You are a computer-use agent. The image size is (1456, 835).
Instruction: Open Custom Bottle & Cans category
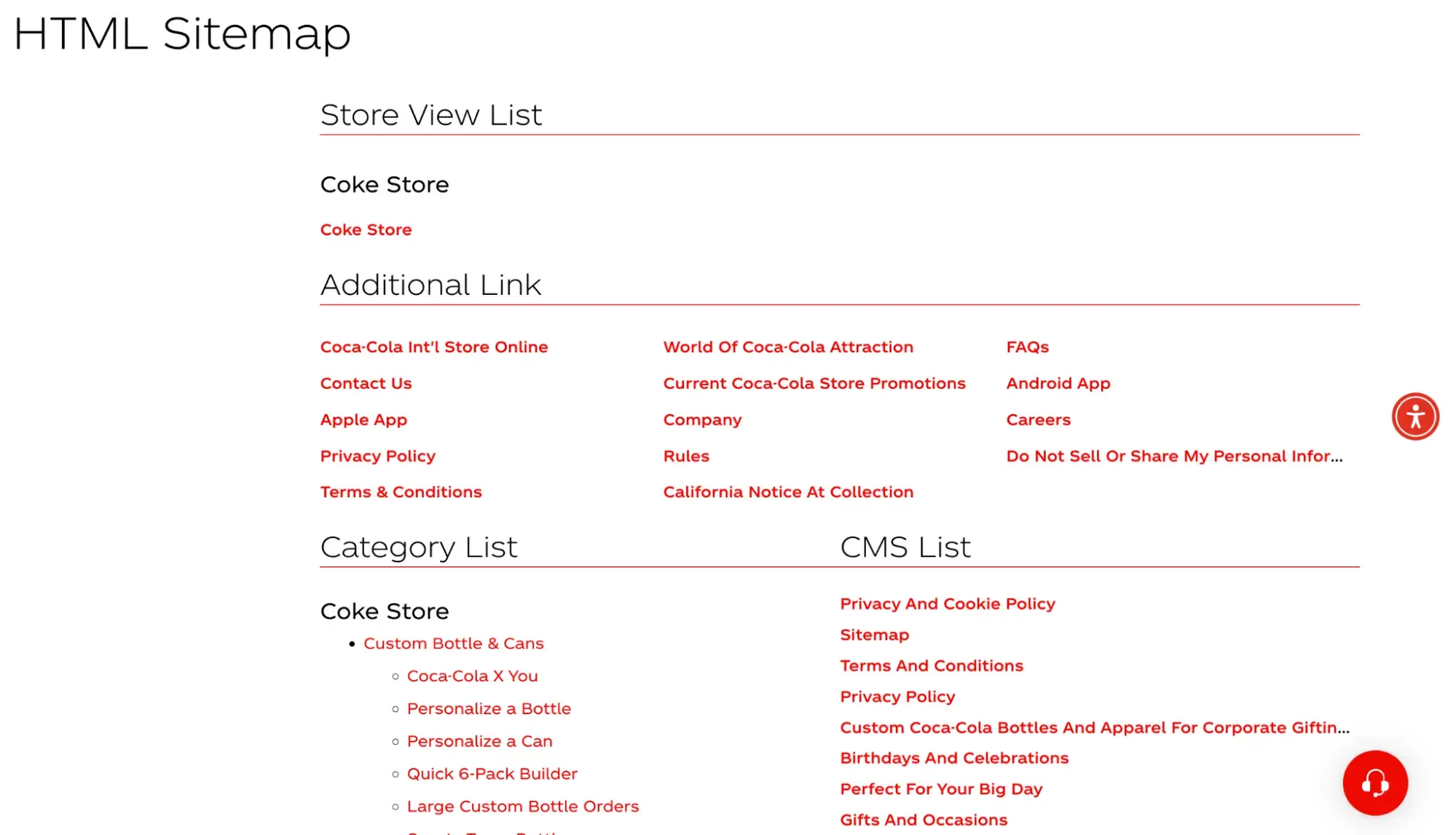point(453,643)
